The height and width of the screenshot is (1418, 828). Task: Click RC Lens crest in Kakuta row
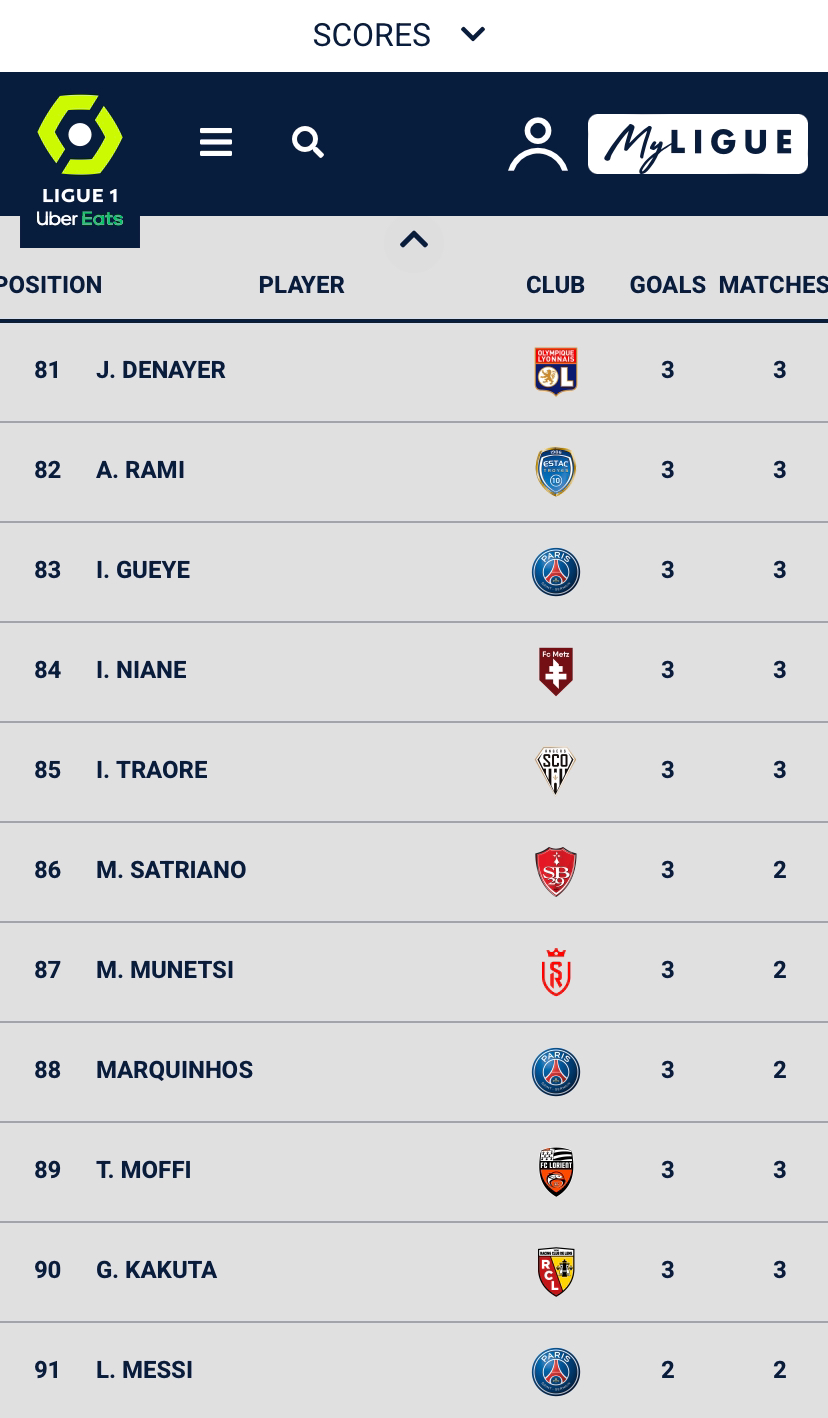556,1271
